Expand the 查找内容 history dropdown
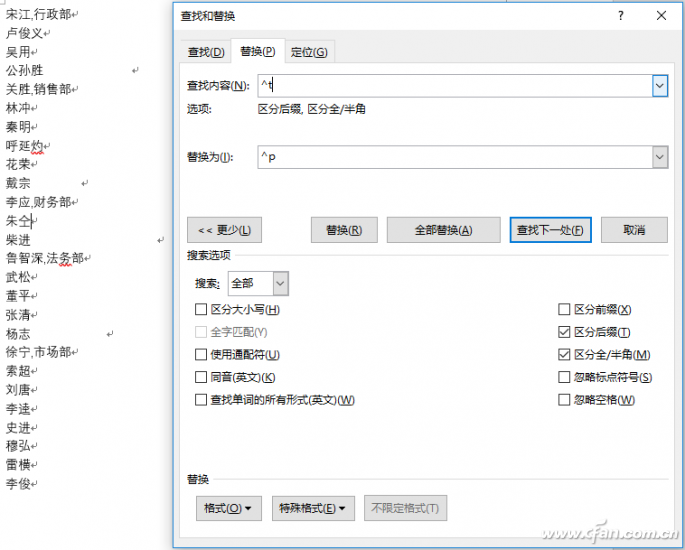685x550 pixels. point(660,86)
